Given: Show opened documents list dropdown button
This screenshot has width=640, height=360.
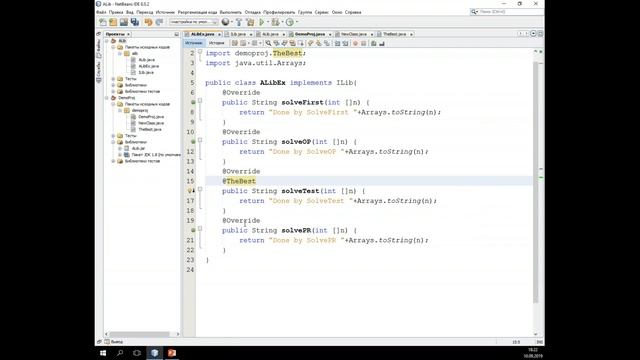Looking at the screenshot, I should pyautogui.click(x=533, y=34).
